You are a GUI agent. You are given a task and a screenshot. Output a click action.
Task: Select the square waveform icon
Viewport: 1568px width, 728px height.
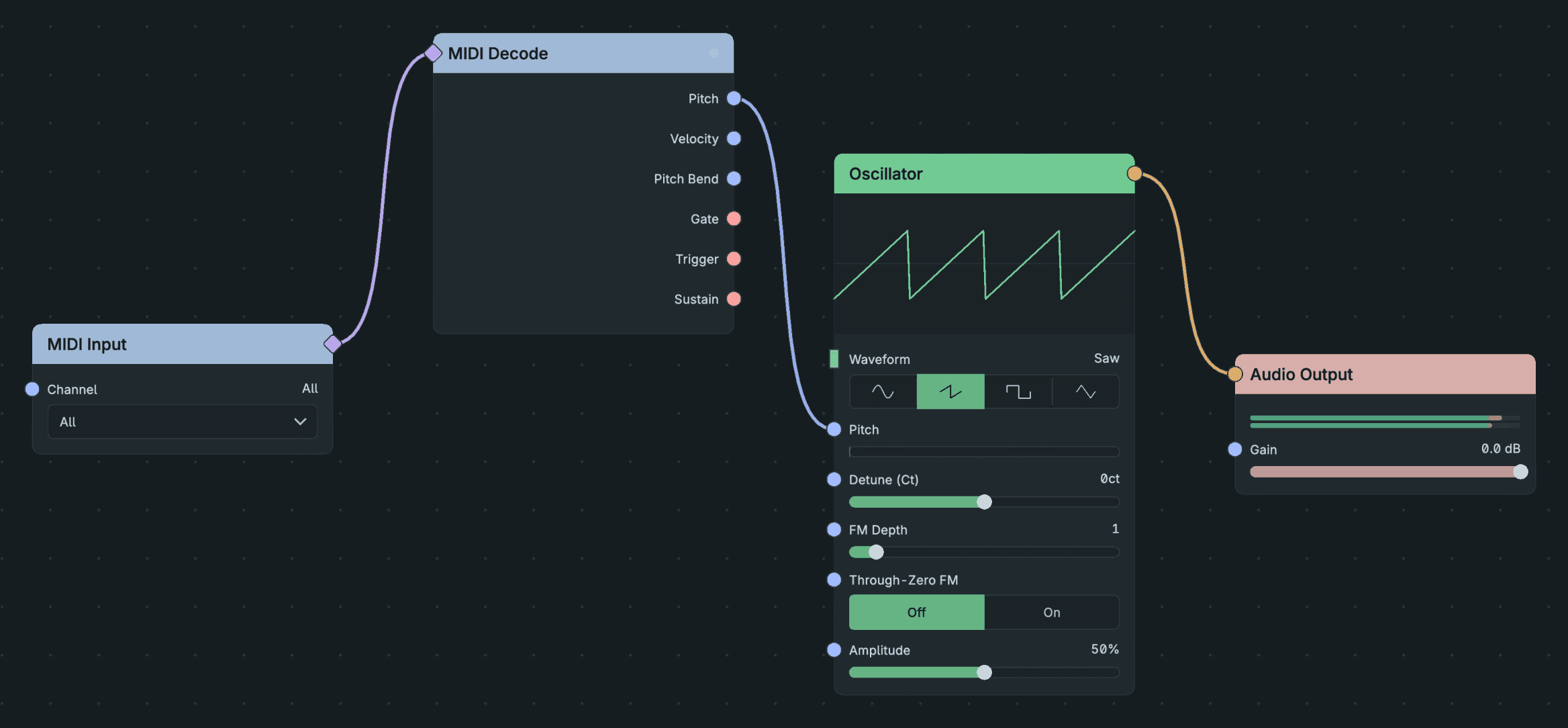(x=1018, y=392)
